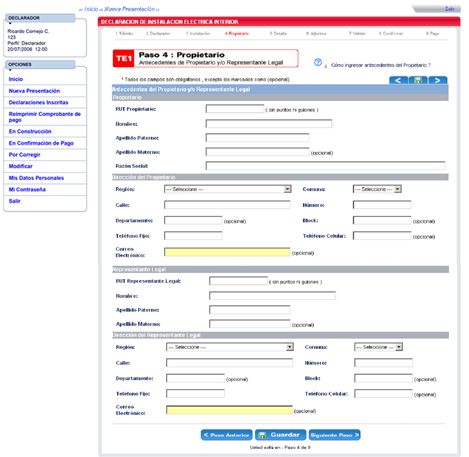
Task: Go to step 3 Instalación tab
Action: (x=198, y=34)
